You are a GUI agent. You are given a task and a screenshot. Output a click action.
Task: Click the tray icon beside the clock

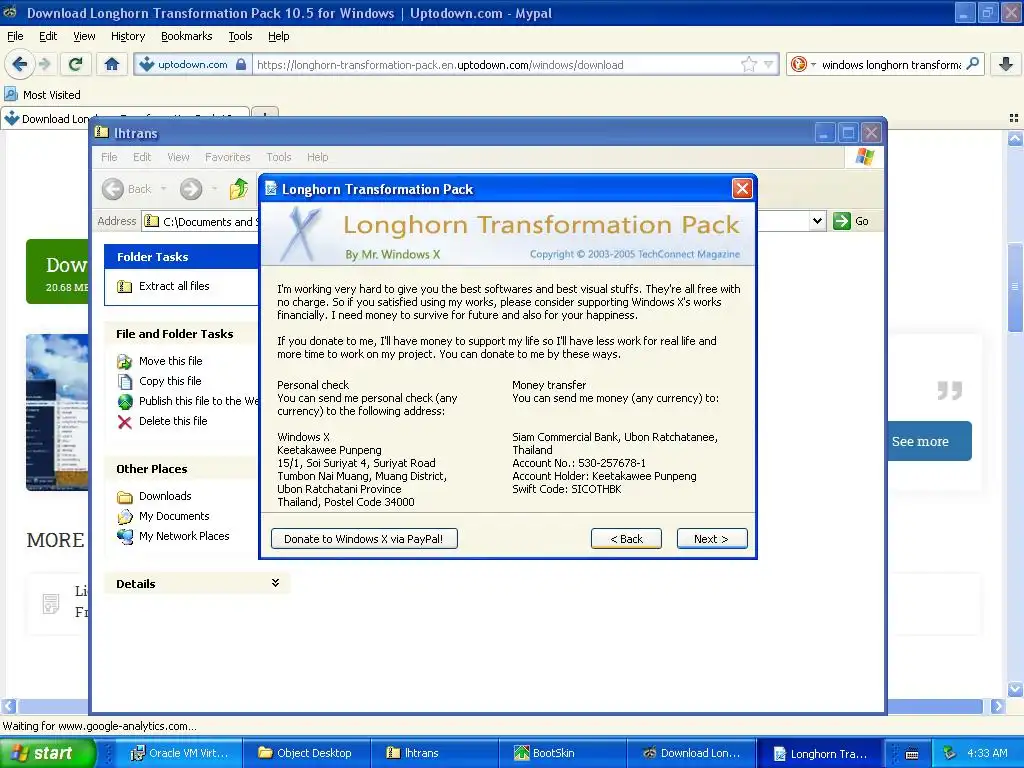[949, 753]
